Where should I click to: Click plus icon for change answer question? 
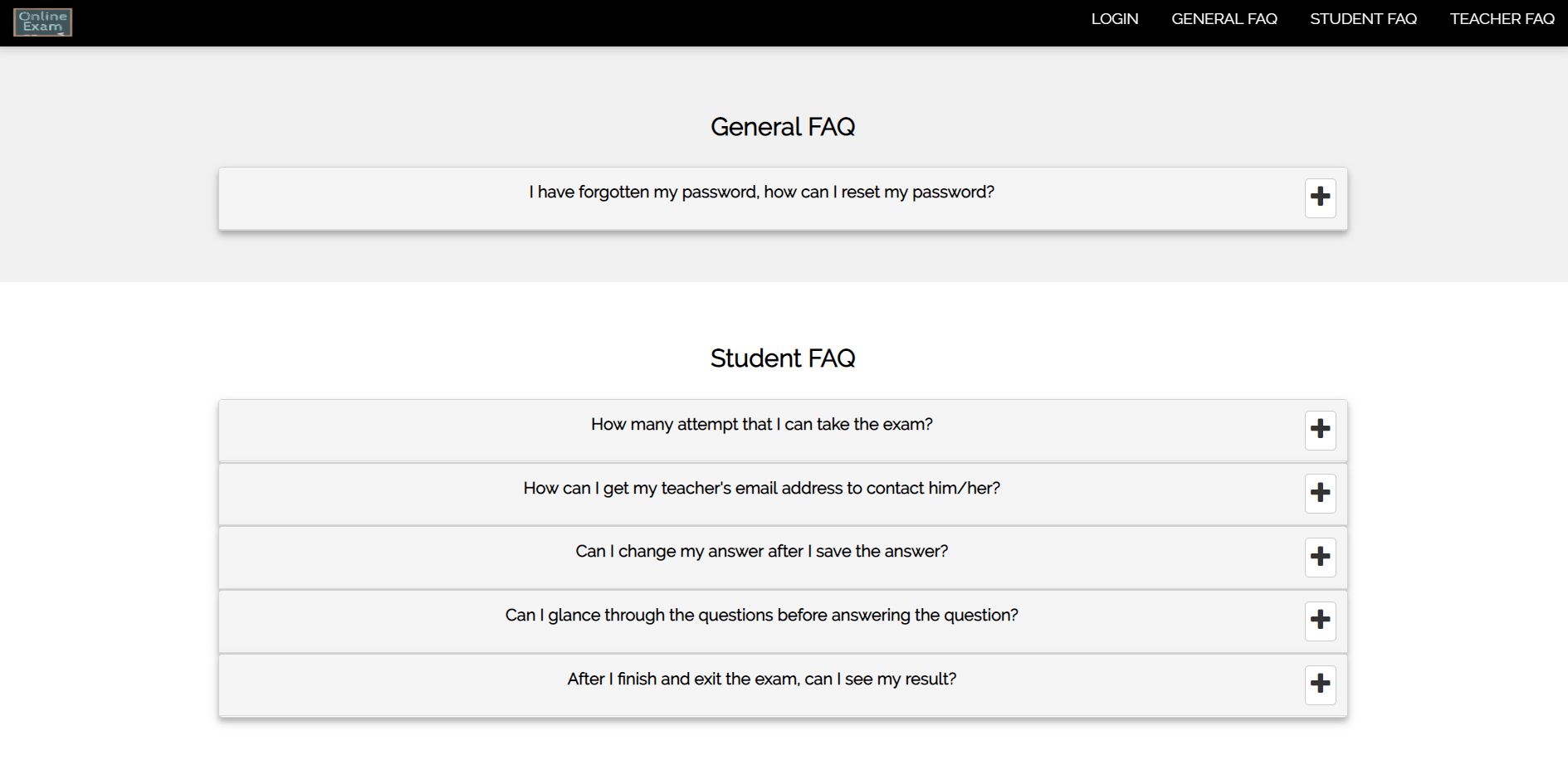pyautogui.click(x=1320, y=557)
